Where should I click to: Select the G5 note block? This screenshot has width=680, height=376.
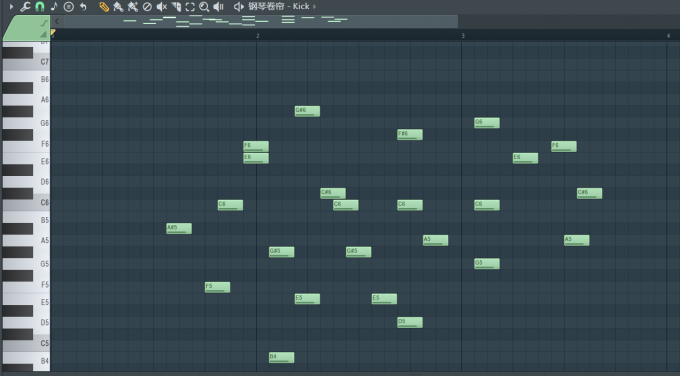point(487,264)
